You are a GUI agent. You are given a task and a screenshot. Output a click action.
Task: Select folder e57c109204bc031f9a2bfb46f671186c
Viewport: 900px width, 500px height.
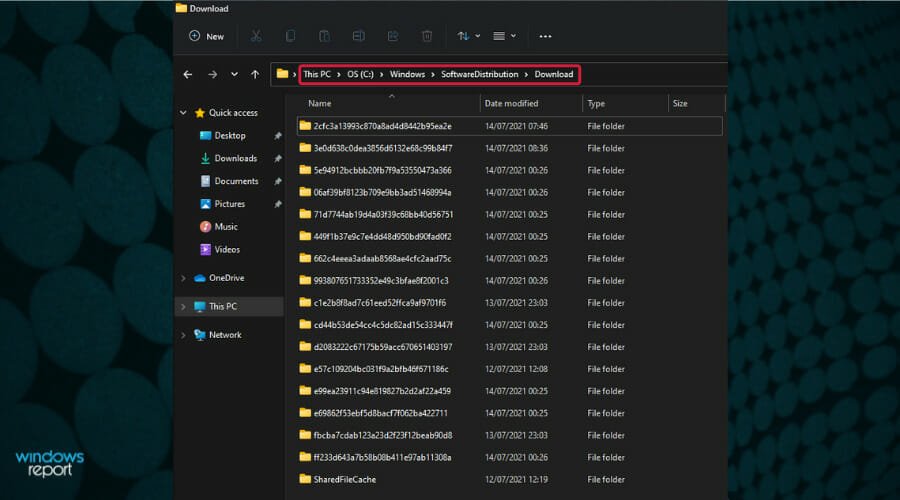click(381, 369)
